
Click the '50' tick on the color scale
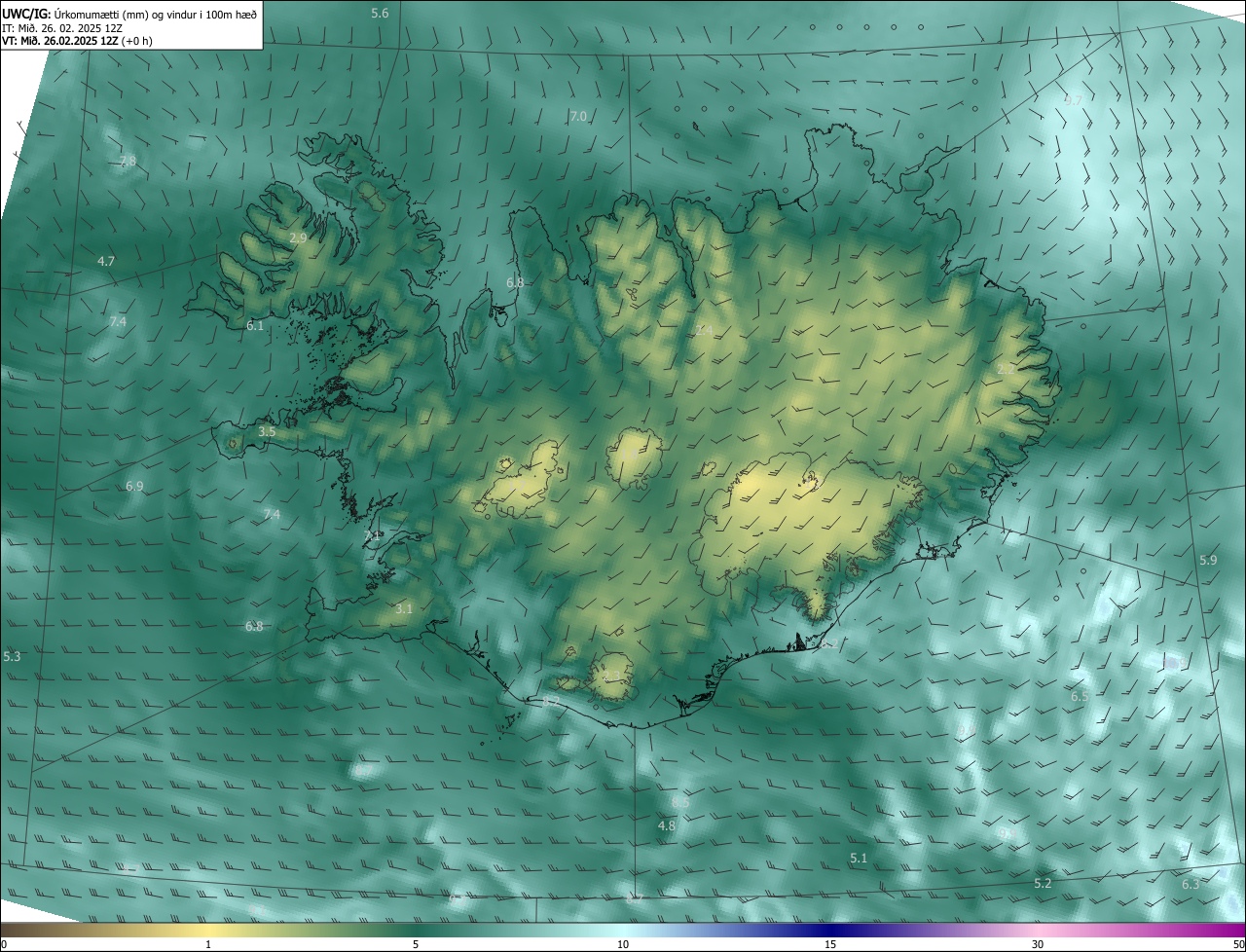1239,945
